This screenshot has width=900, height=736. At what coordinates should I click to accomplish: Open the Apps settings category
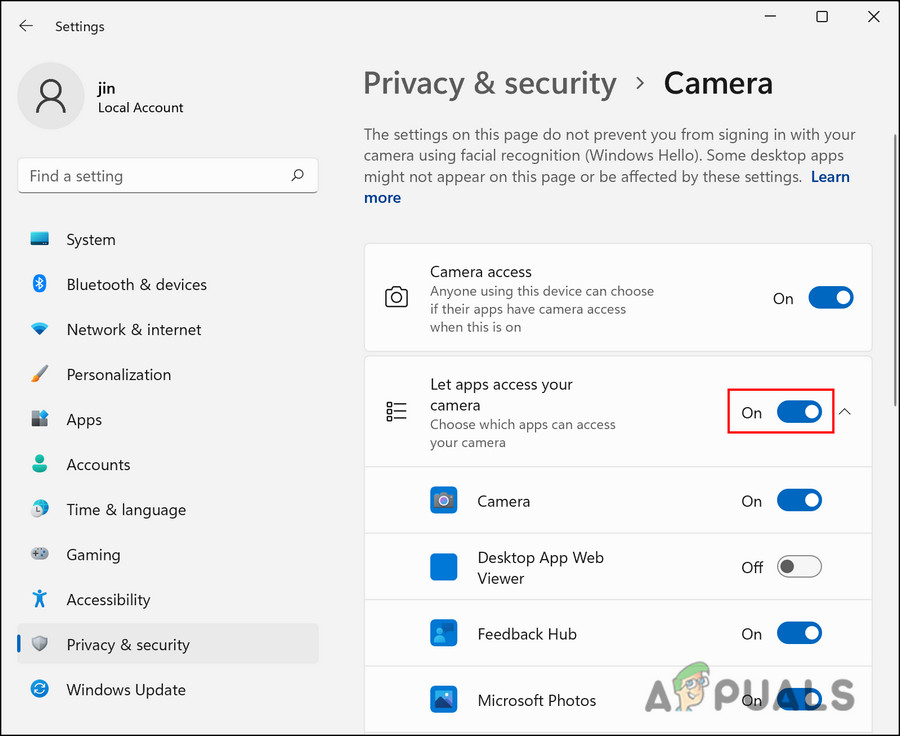(84, 420)
